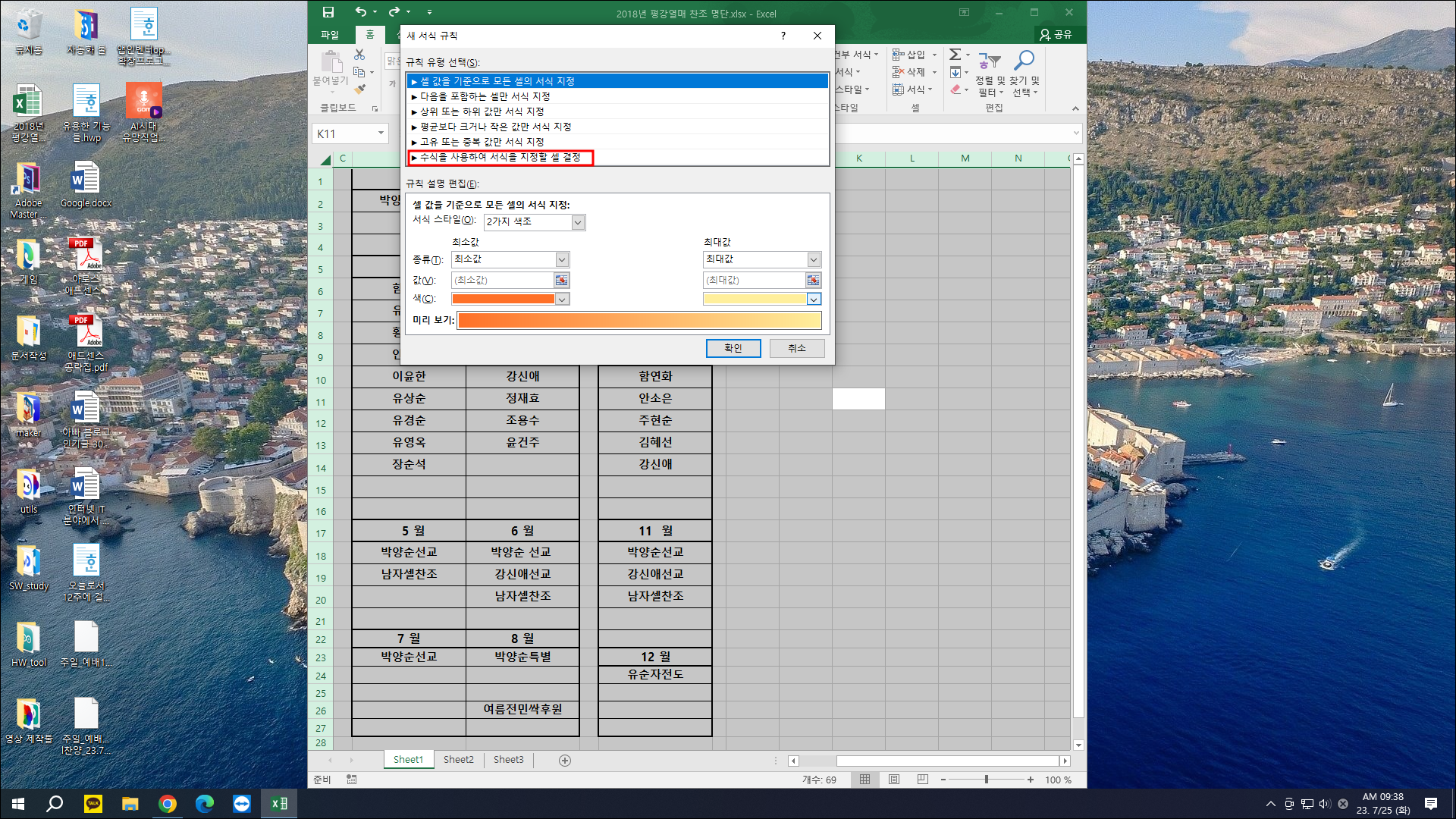Click the maximum value range selector icon
1456x819 pixels.
tap(813, 281)
